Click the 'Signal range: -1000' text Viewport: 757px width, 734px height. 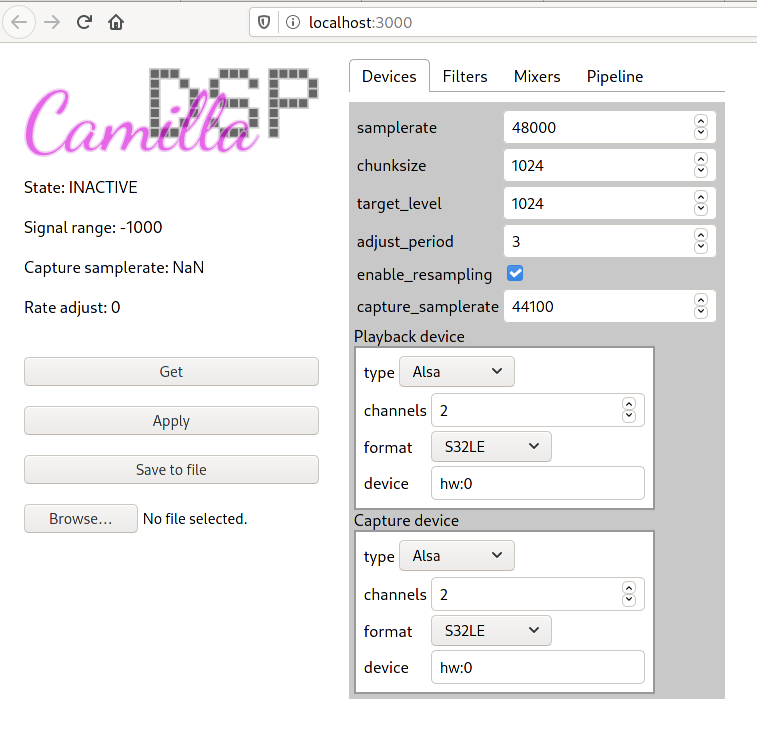coord(93,227)
